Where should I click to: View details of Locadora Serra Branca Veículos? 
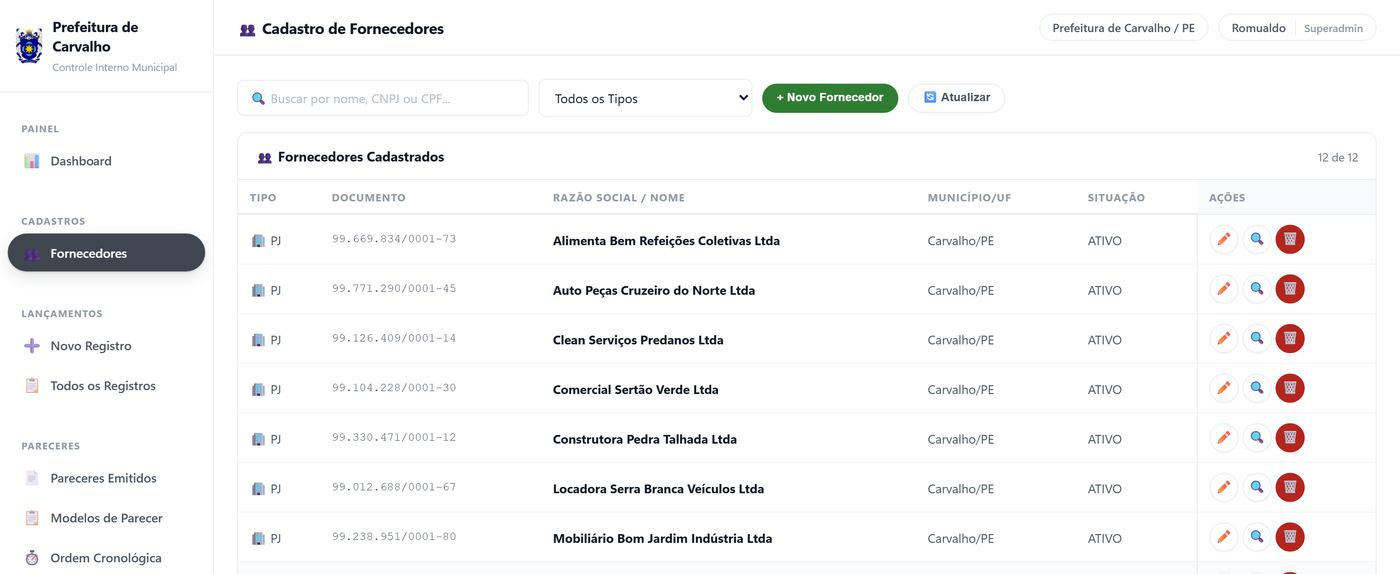tap(1257, 488)
